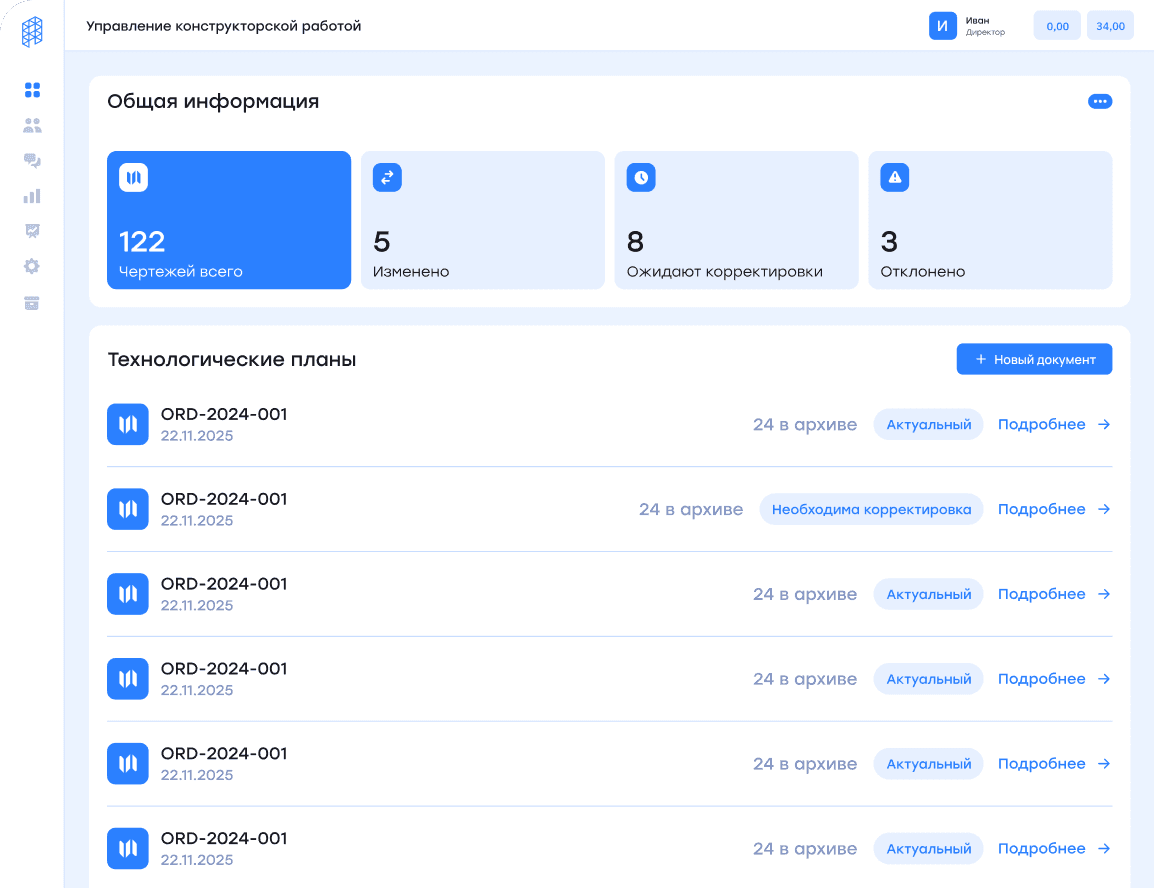Click the 0,00 badge in the header
The width and height of the screenshot is (1154, 888).
click(x=1057, y=26)
